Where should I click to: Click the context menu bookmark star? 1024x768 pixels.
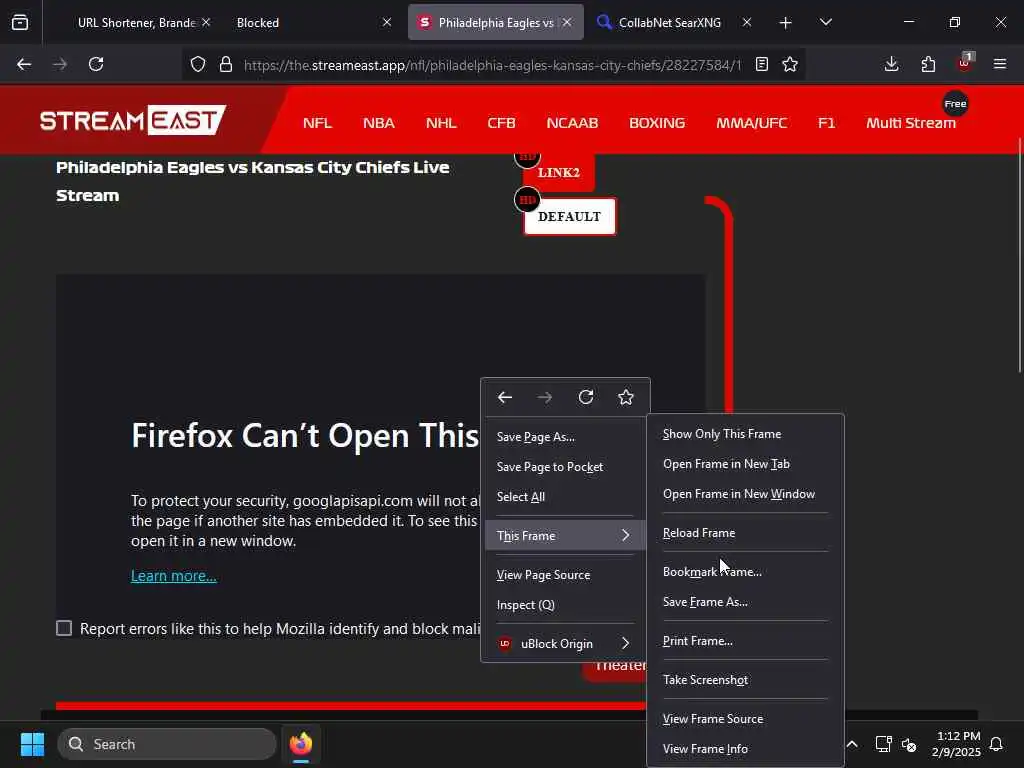click(626, 397)
